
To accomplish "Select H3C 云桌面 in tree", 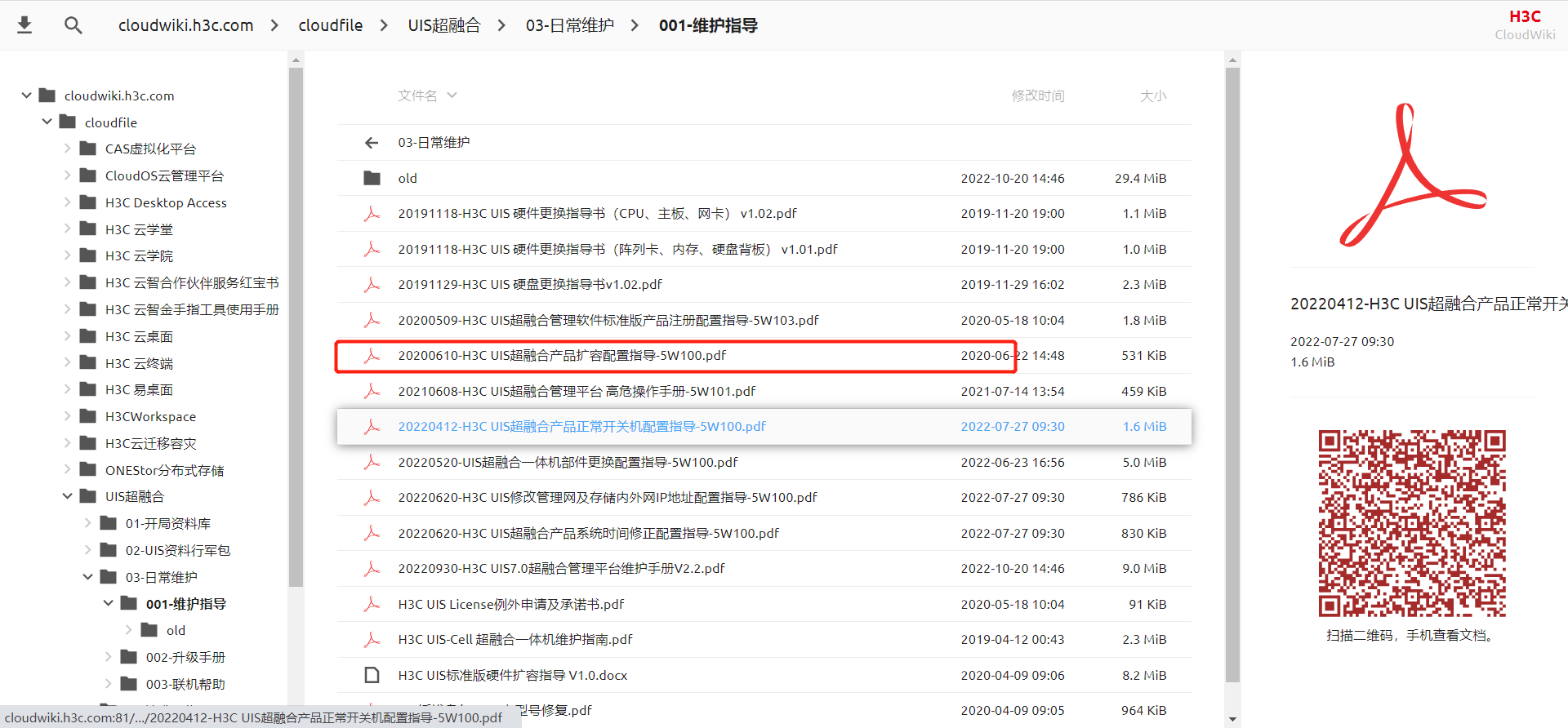I will [x=139, y=336].
